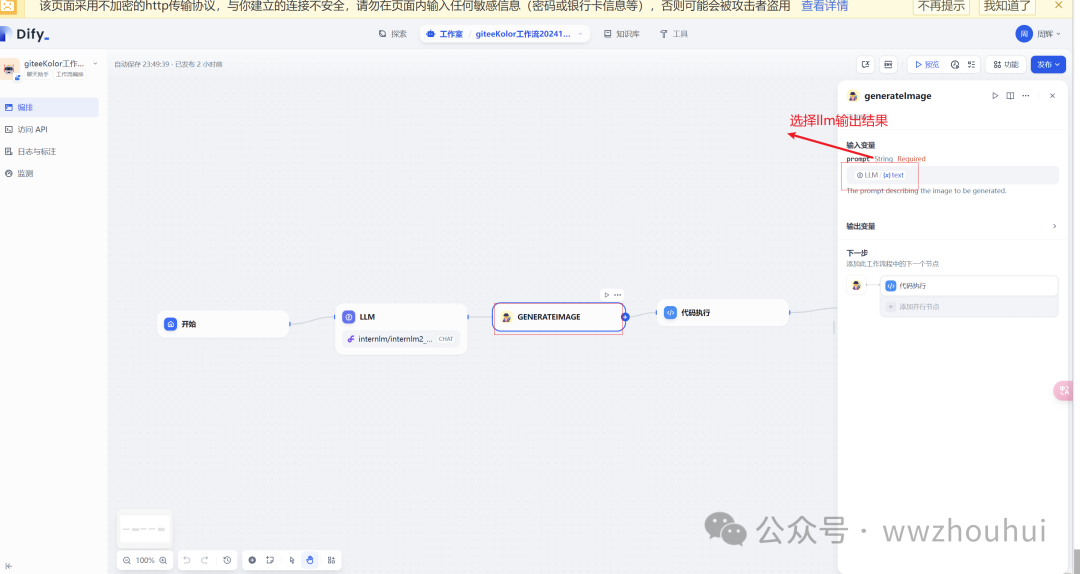
Task: Open the checklist icon in toolbar
Action: 971,64
